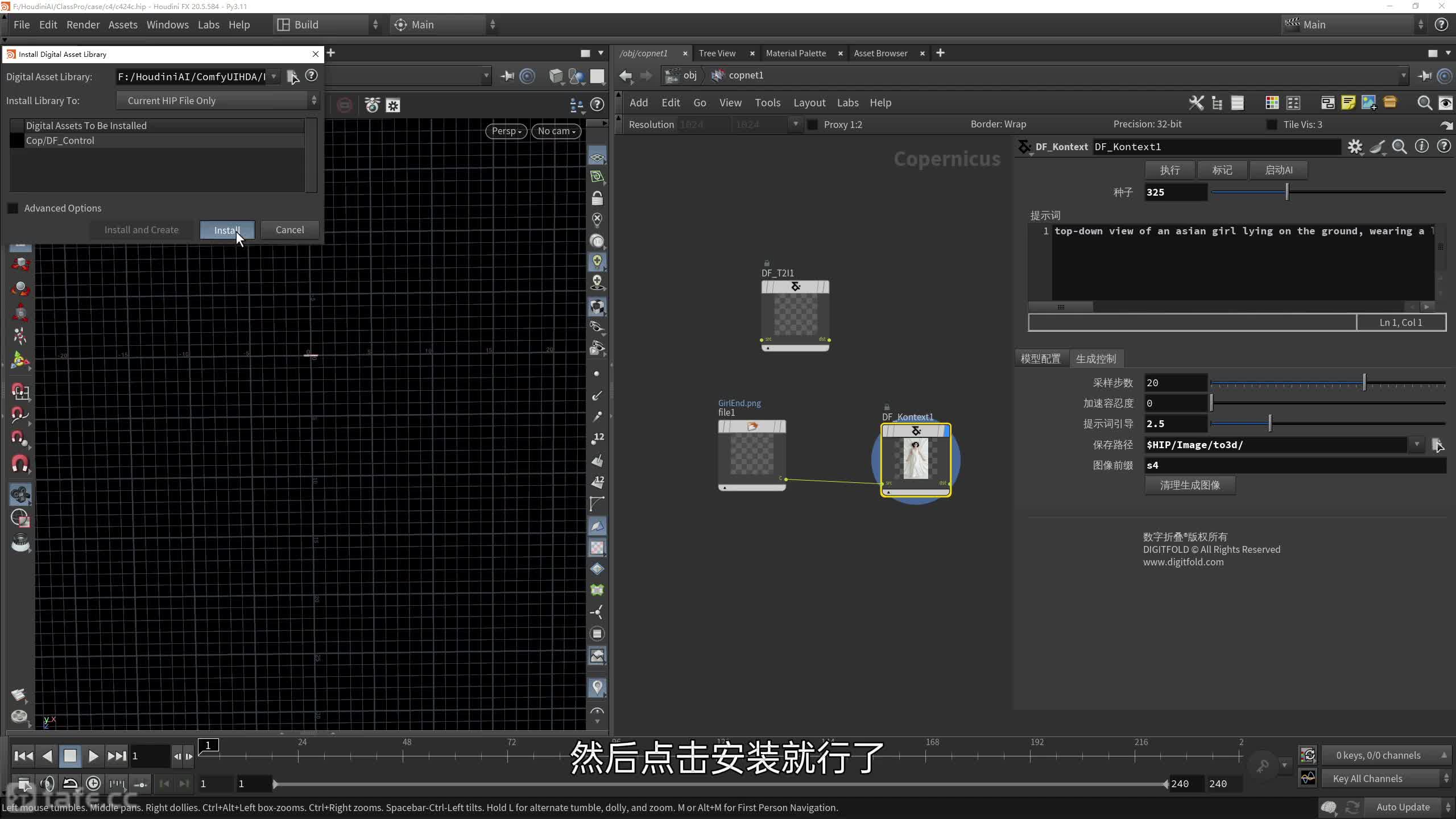Click the DF_Kontext1 node thumbnail
Image resolution: width=1456 pixels, height=819 pixels.
[x=916, y=458]
